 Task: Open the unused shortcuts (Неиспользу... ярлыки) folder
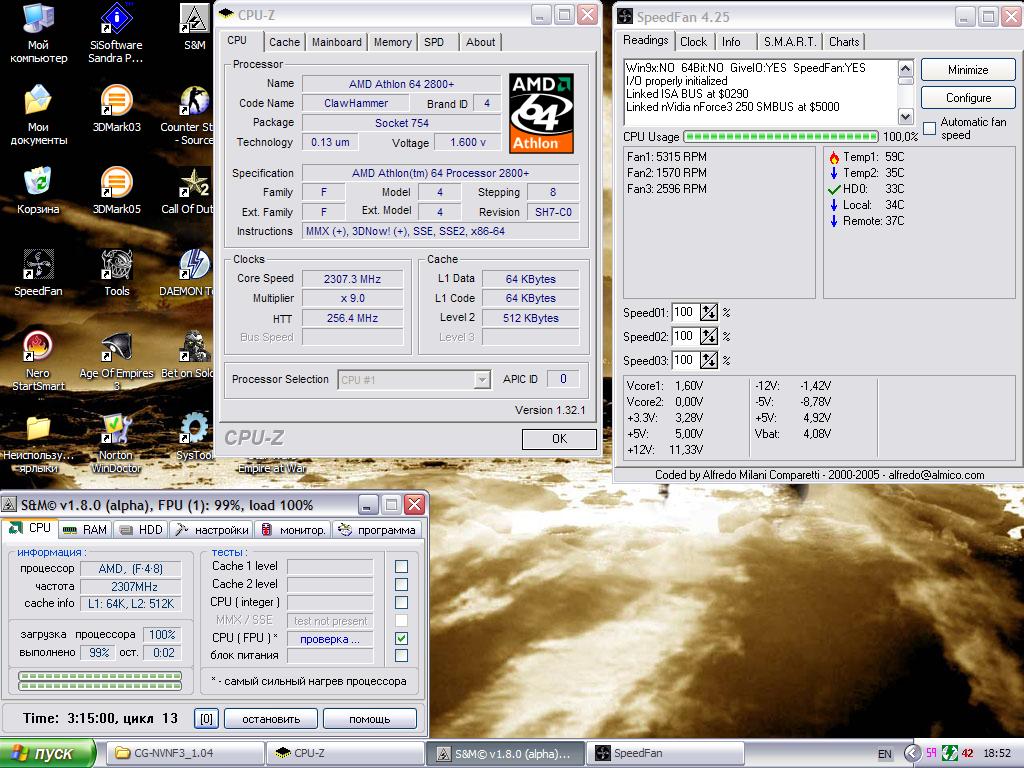pyautogui.click(x=39, y=444)
